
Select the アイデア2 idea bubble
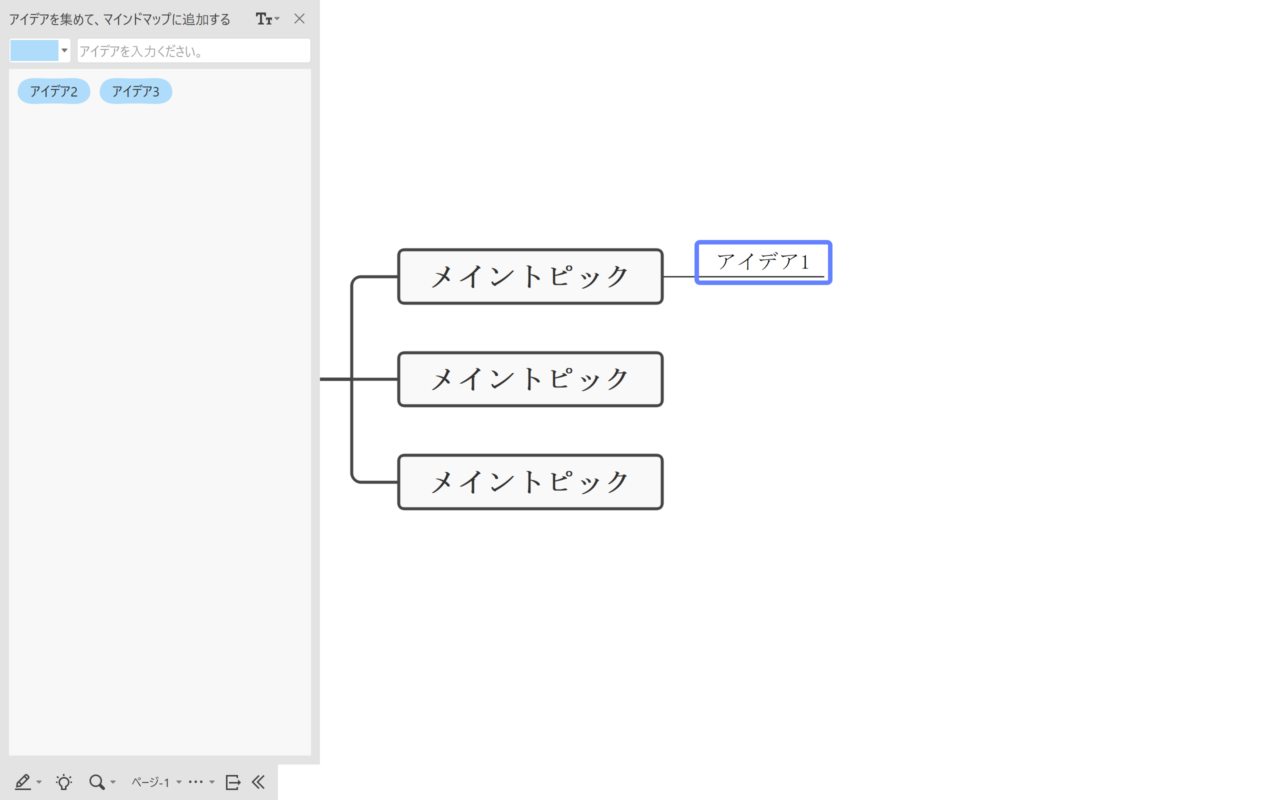53,90
